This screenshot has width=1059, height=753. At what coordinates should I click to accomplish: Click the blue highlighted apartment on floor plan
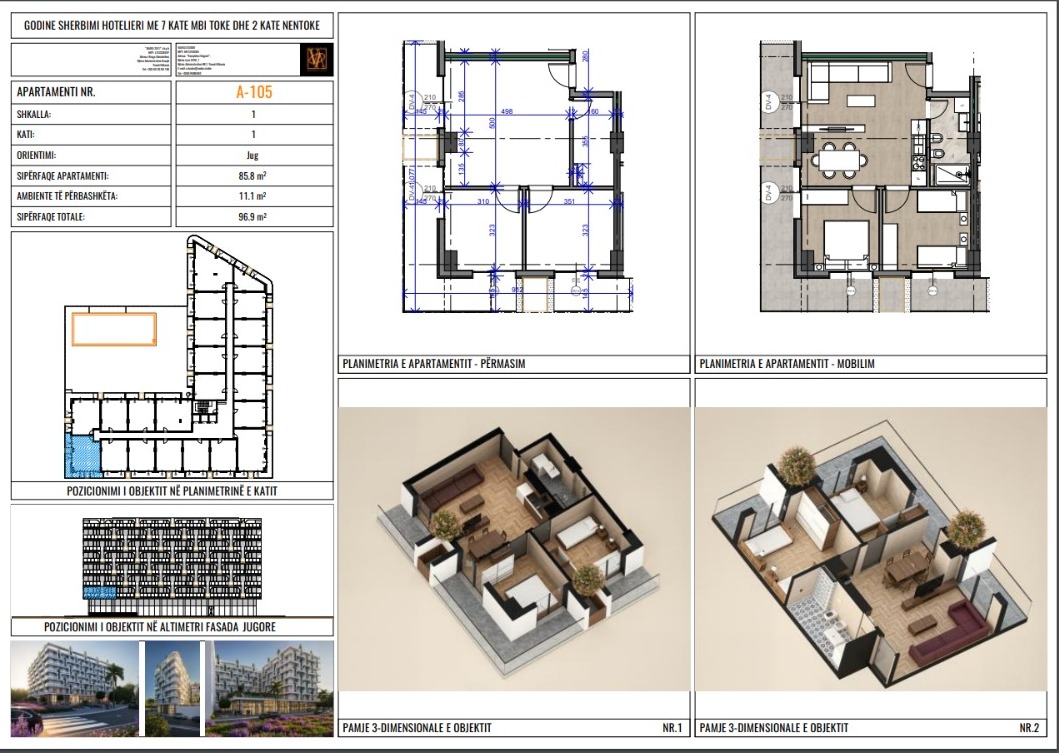pos(82,454)
